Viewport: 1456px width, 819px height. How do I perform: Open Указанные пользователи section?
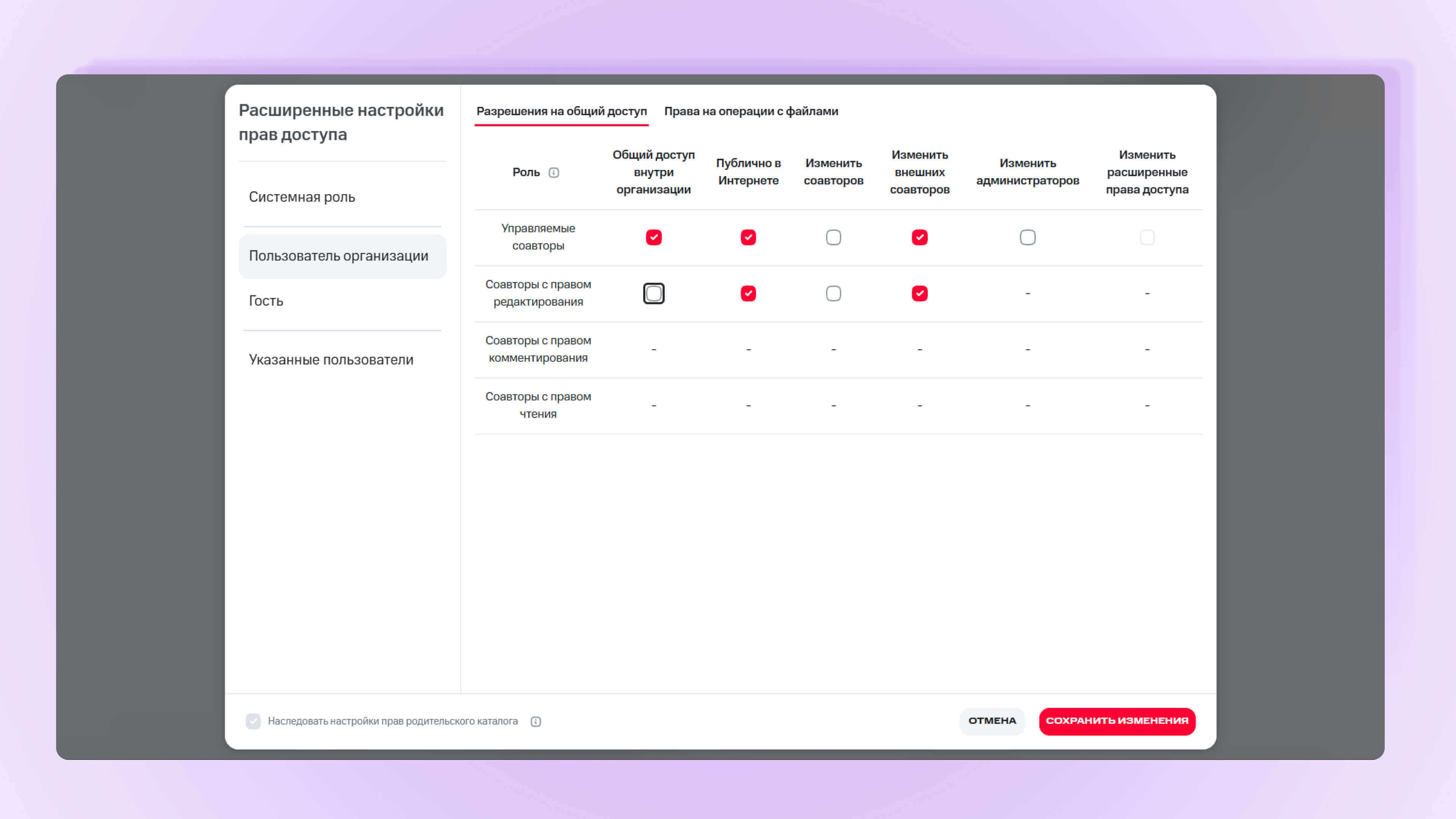[x=331, y=359]
